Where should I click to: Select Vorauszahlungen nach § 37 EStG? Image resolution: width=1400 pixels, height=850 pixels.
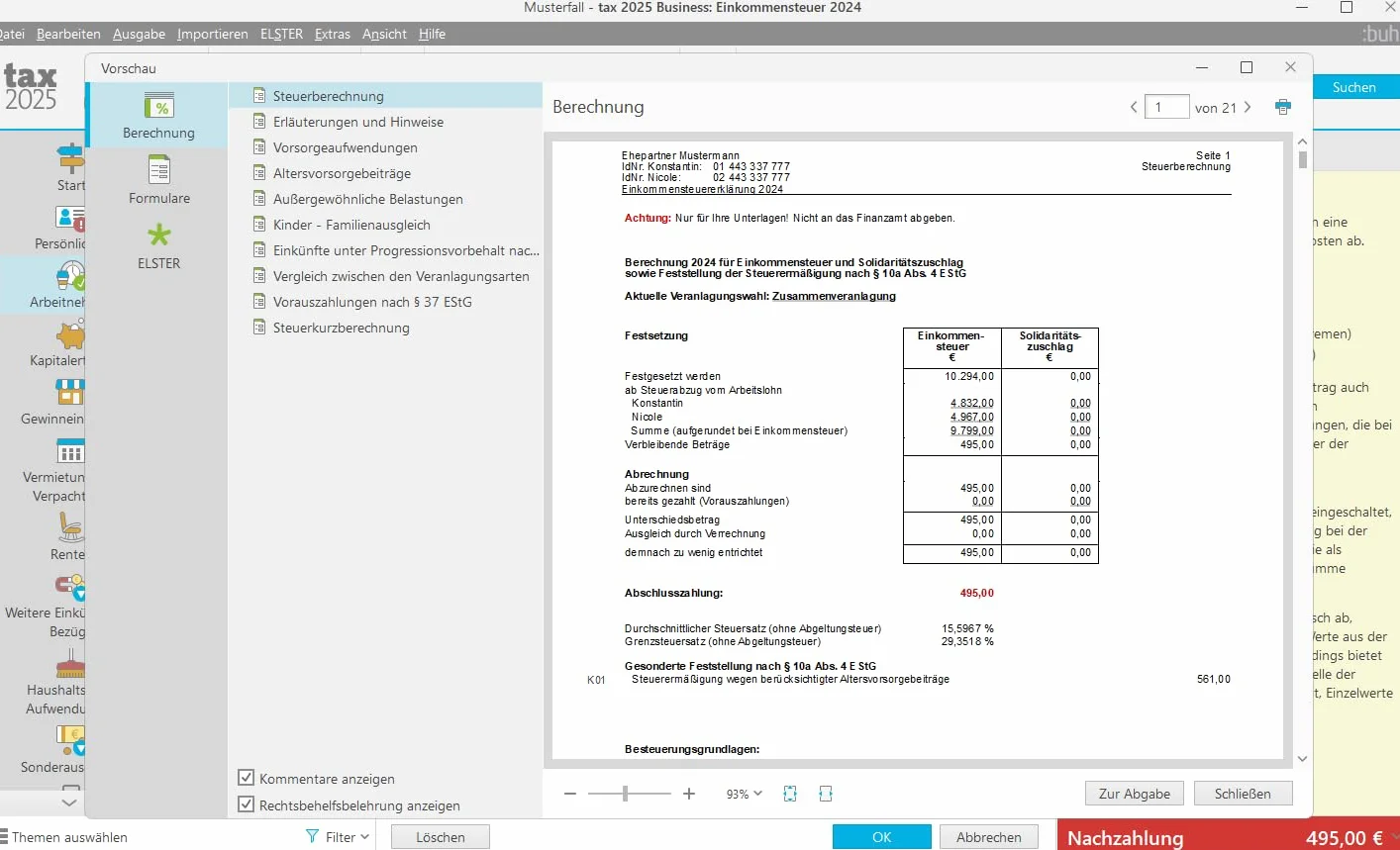386,302
